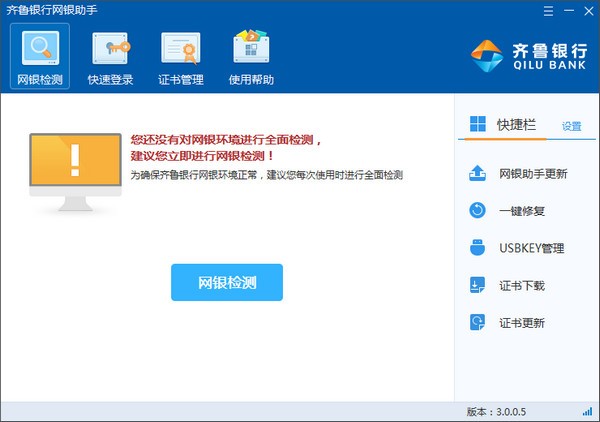The height and width of the screenshot is (422, 600).
Task: Select the 网银助手更新 label
Action: coord(533,174)
